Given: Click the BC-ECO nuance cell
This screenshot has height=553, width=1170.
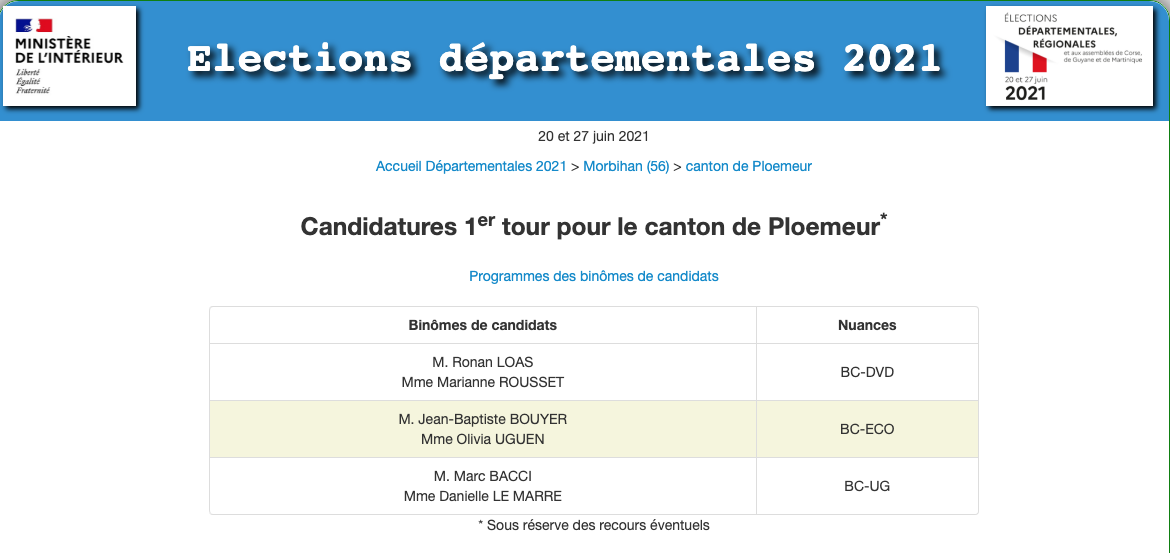Looking at the screenshot, I should 867,429.
